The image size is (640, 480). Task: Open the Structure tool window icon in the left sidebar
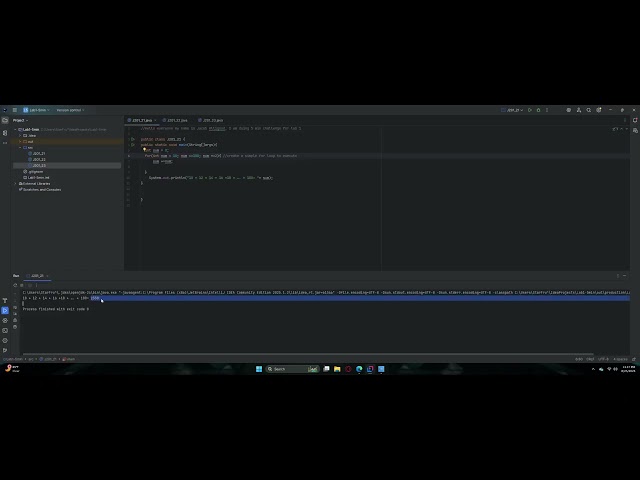point(5,133)
